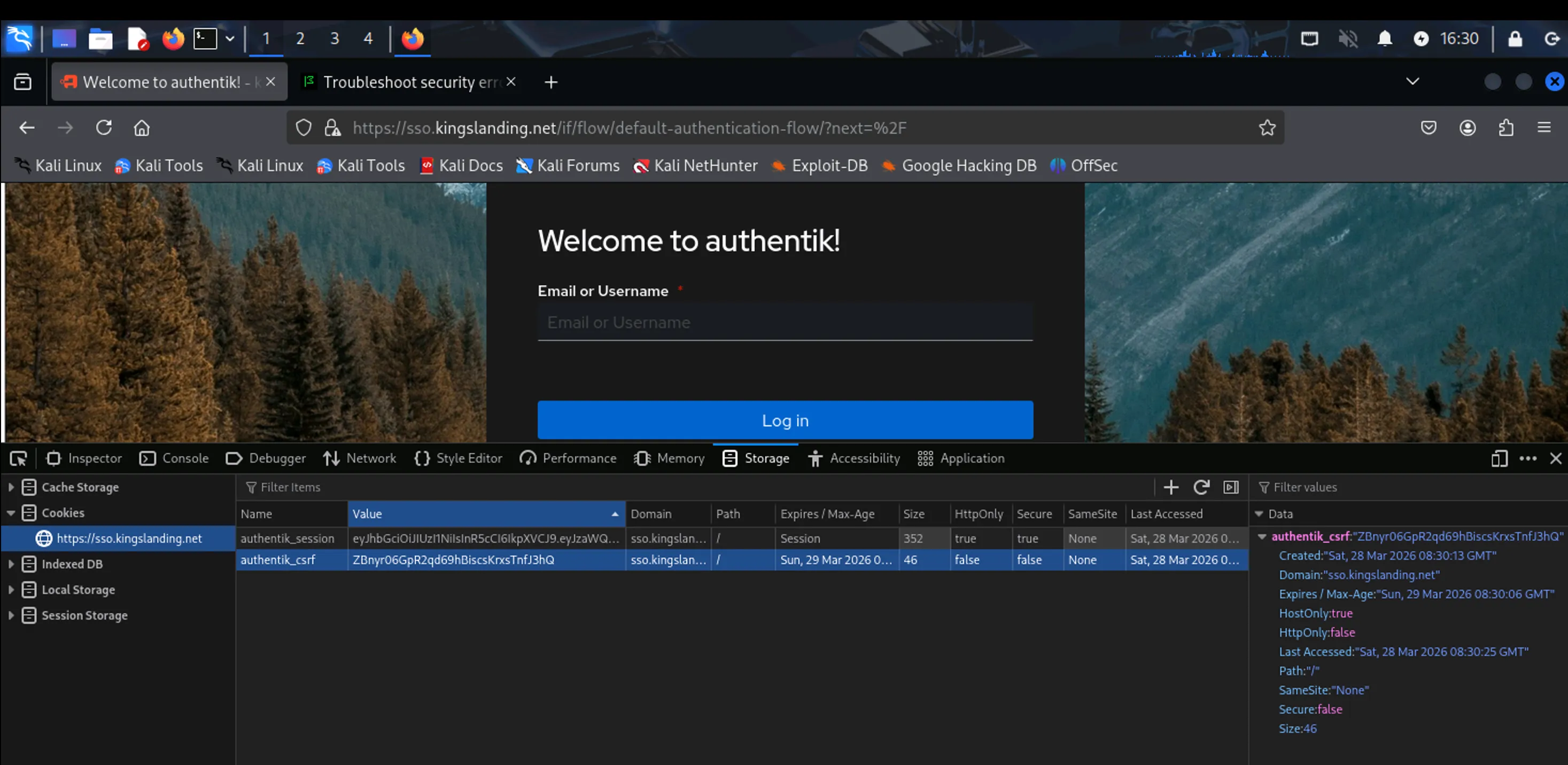
Task: Reload the current page
Action: point(104,128)
